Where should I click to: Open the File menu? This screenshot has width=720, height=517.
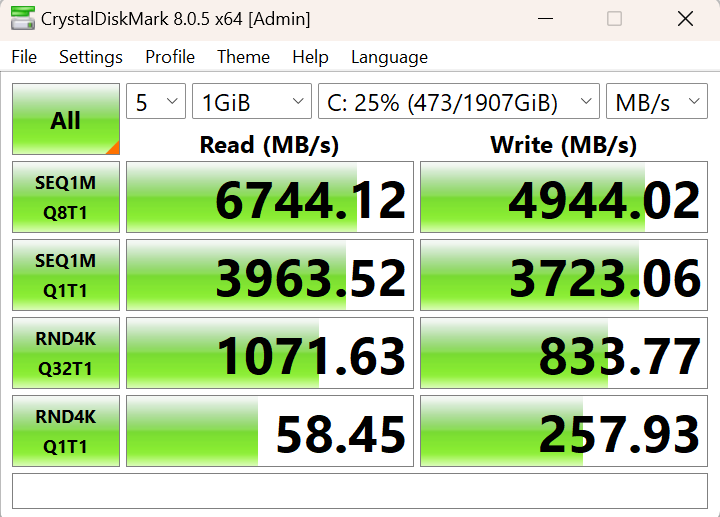(x=24, y=57)
